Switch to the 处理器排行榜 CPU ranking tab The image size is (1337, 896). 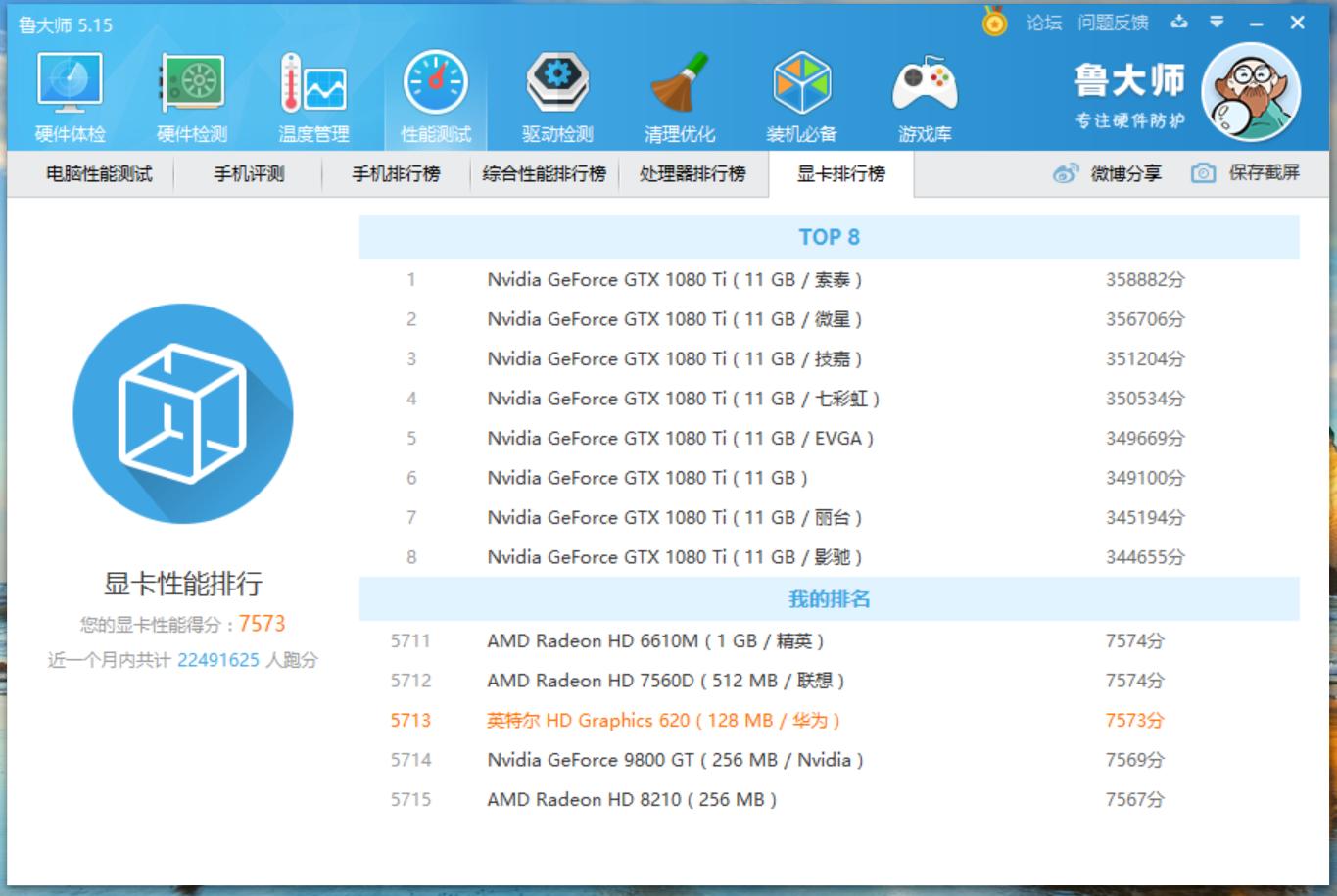(694, 173)
